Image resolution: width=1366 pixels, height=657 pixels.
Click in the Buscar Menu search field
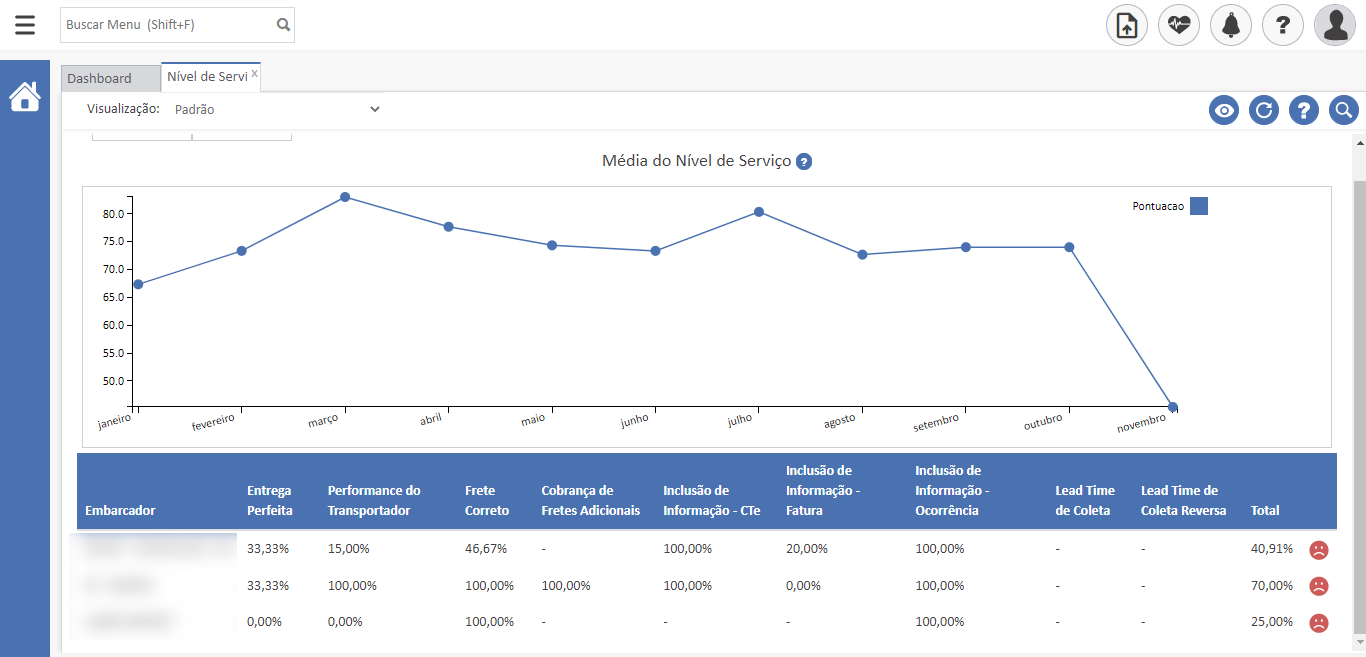(x=166, y=25)
